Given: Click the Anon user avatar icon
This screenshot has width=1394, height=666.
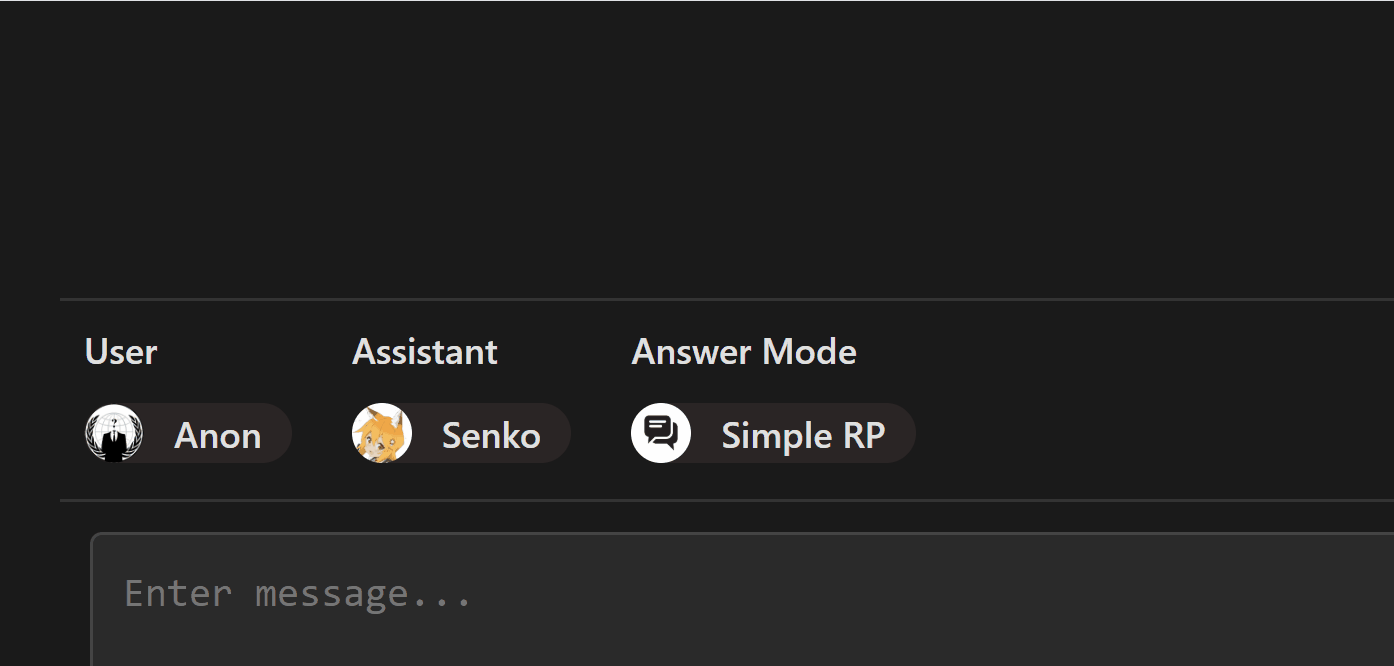Looking at the screenshot, I should (x=114, y=434).
